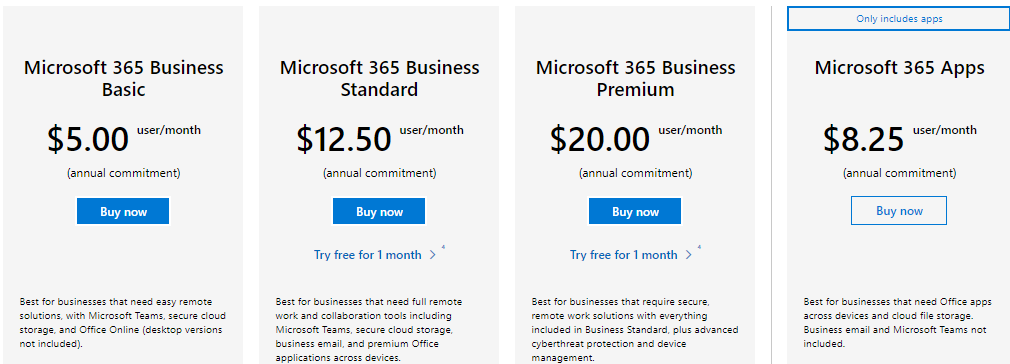Click the $20.00 price on the Premium plan

pyautogui.click(x=600, y=139)
